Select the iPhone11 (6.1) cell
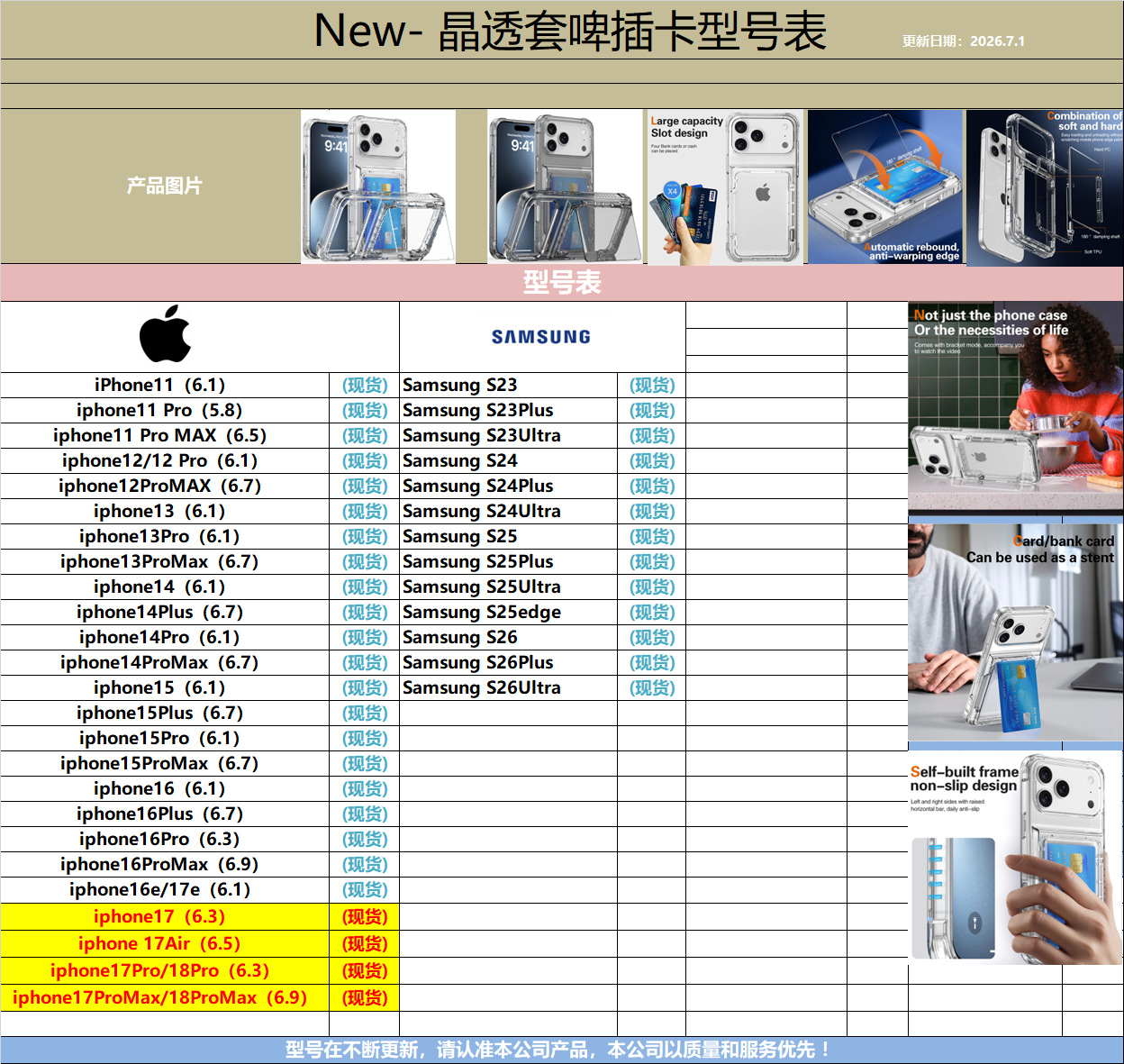1124x1064 pixels. 165,386
